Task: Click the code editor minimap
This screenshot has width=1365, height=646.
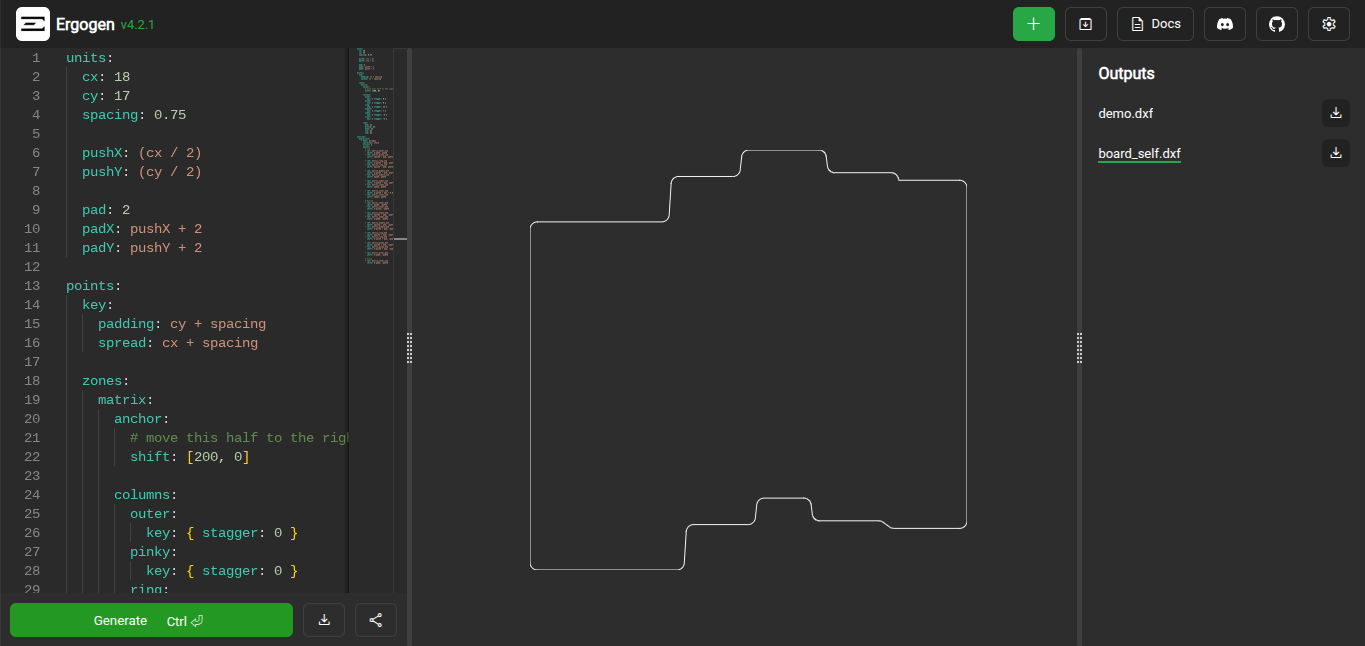Action: coord(374,160)
